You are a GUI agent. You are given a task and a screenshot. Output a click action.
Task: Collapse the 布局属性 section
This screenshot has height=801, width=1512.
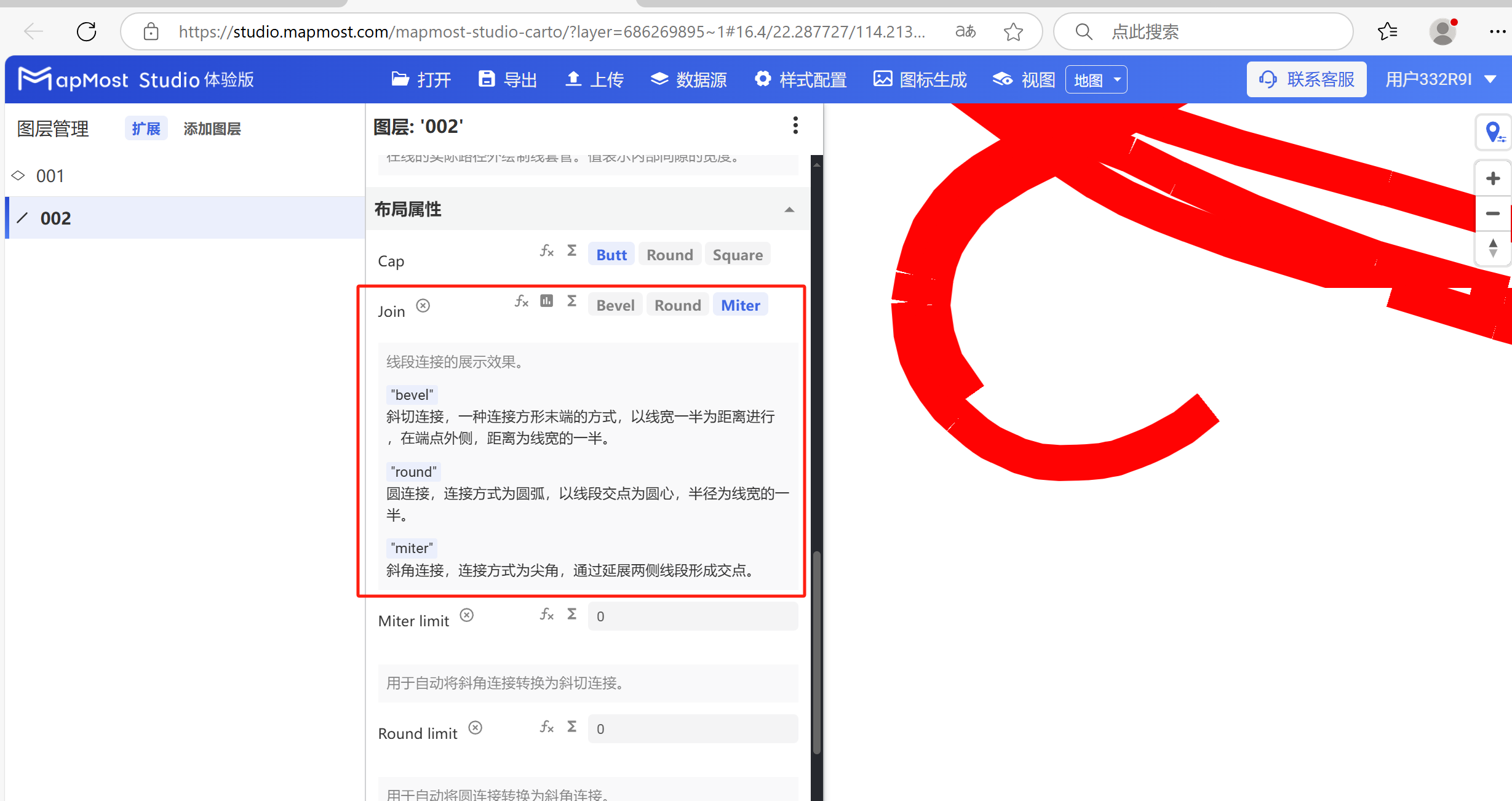point(789,210)
